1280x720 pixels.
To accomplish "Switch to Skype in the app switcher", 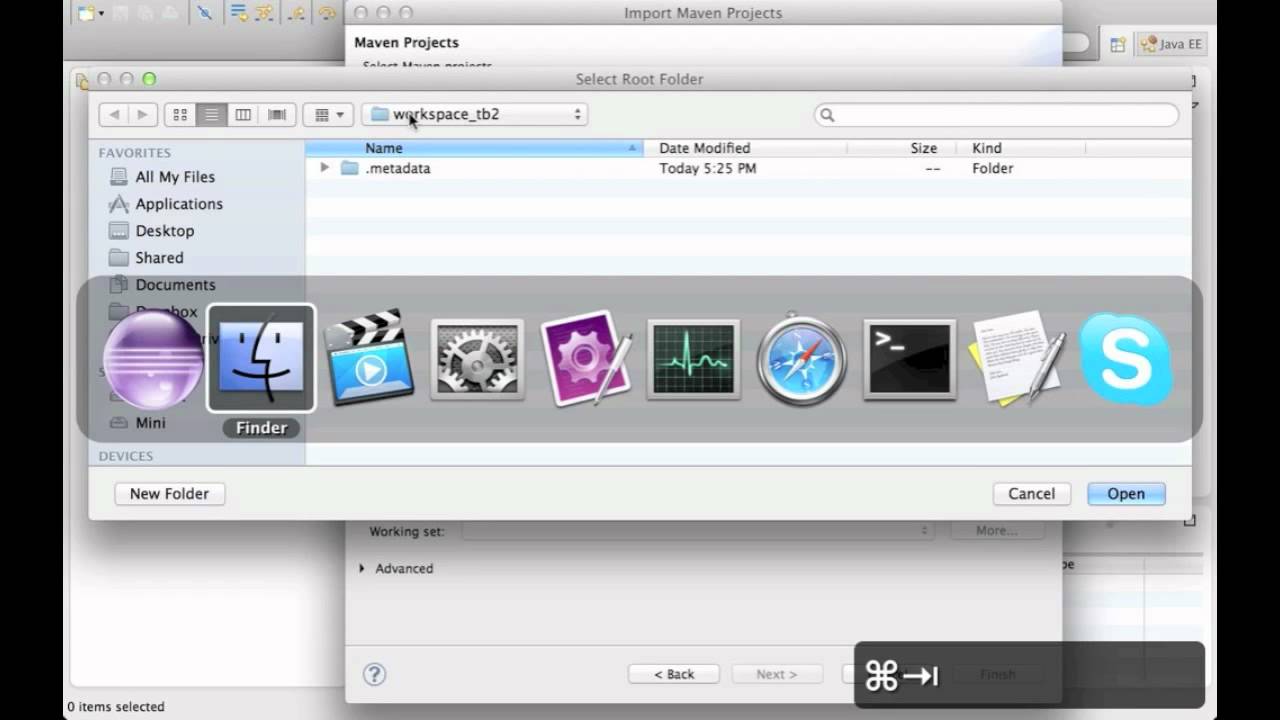I will pyautogui.click(x=1126, y=360).
